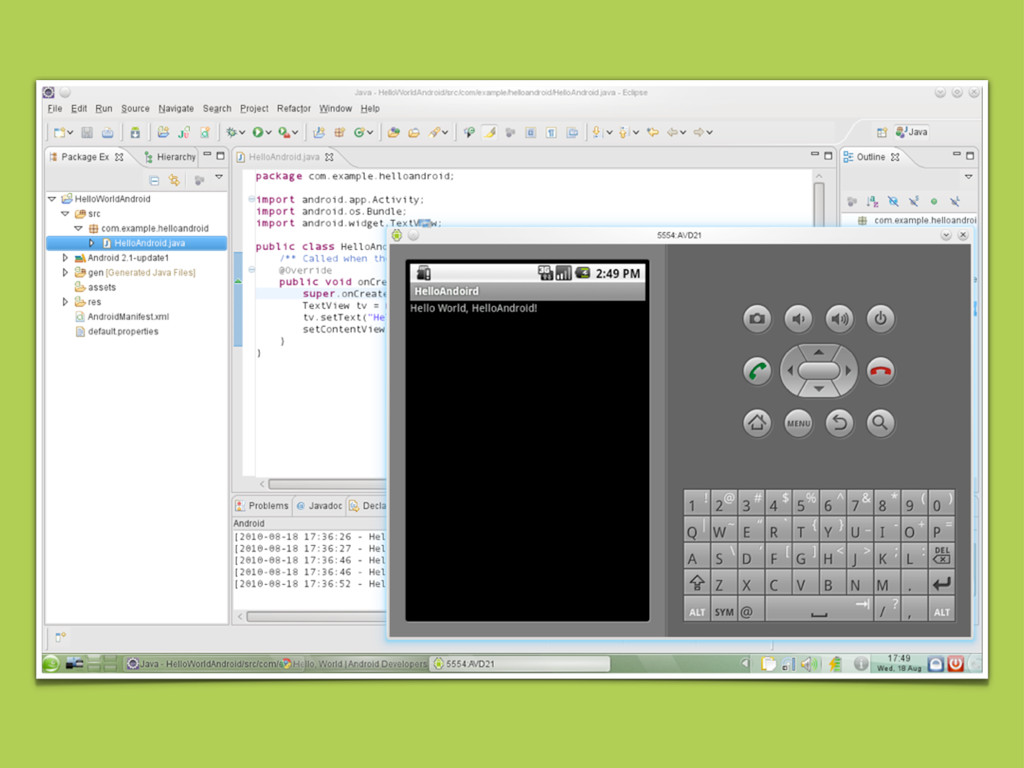The width and height of the screenshot is (1024, 768).
Task: Click the SYM key on emulator keyboard
Action: pos(724,611)
